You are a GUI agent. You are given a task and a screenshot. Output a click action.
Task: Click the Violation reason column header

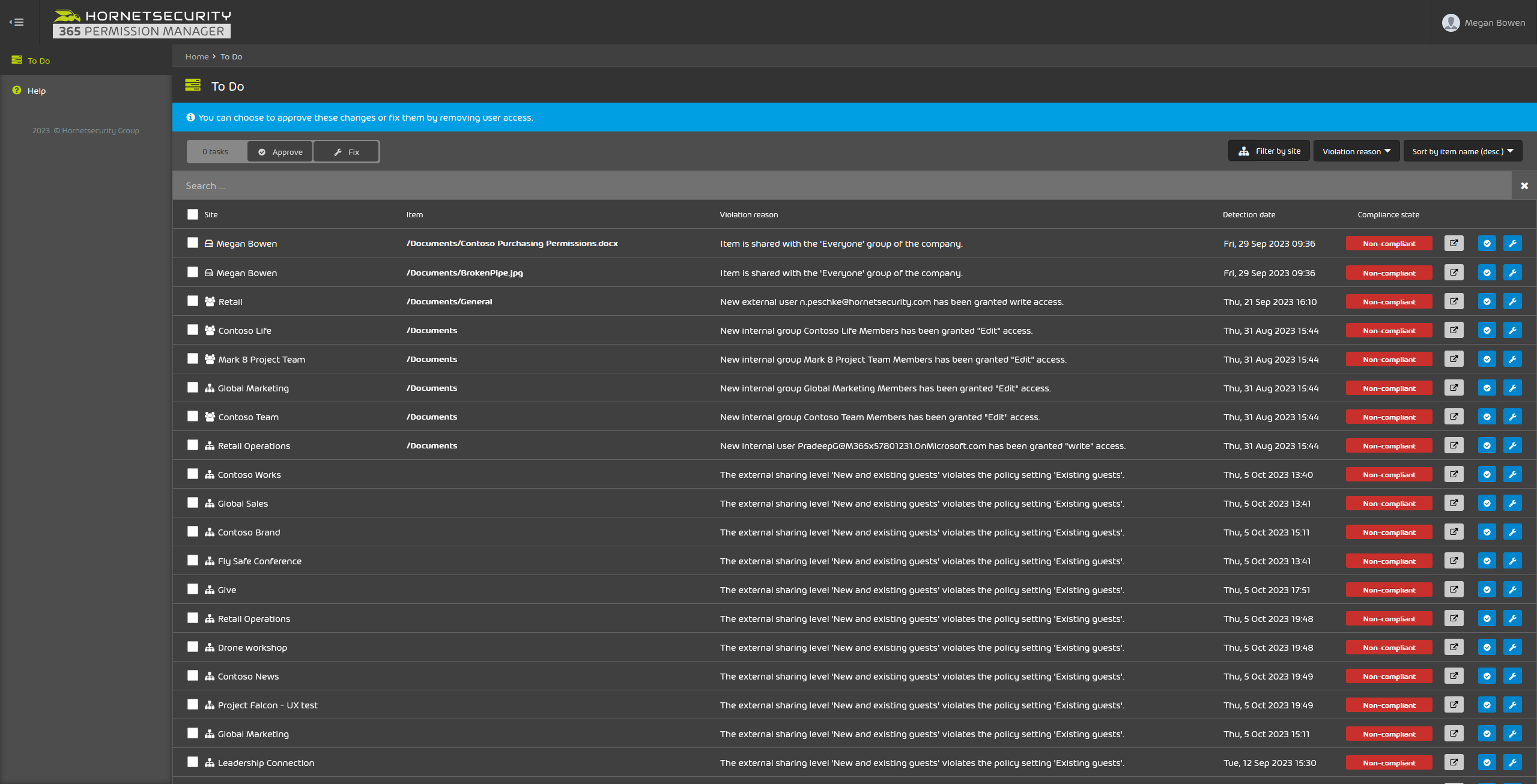[748, 214]
